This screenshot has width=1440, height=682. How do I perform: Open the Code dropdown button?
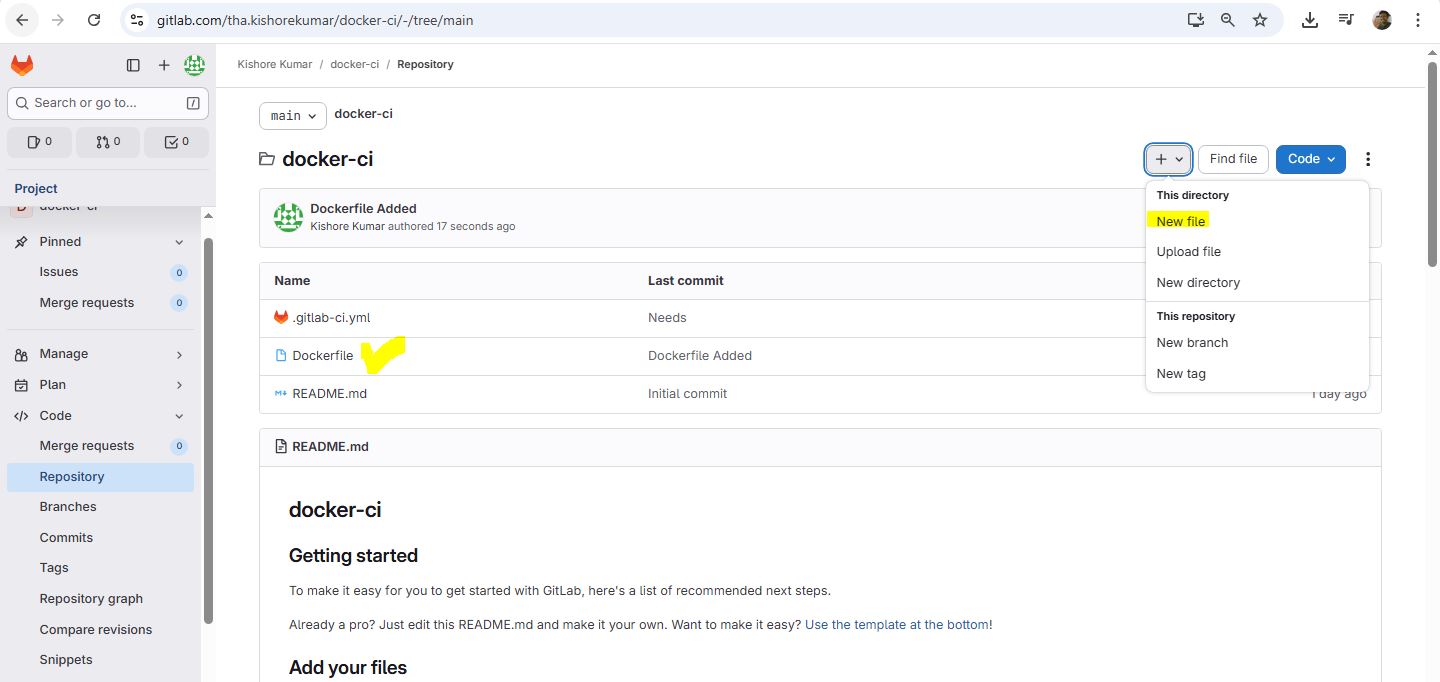click(x=1310, y=159)
